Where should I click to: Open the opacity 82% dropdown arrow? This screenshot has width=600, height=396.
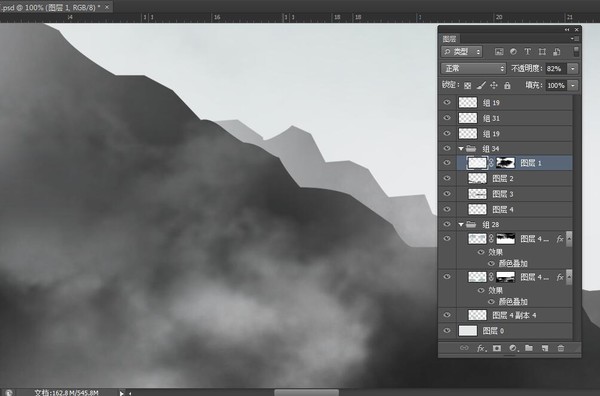tap(573, 69)
